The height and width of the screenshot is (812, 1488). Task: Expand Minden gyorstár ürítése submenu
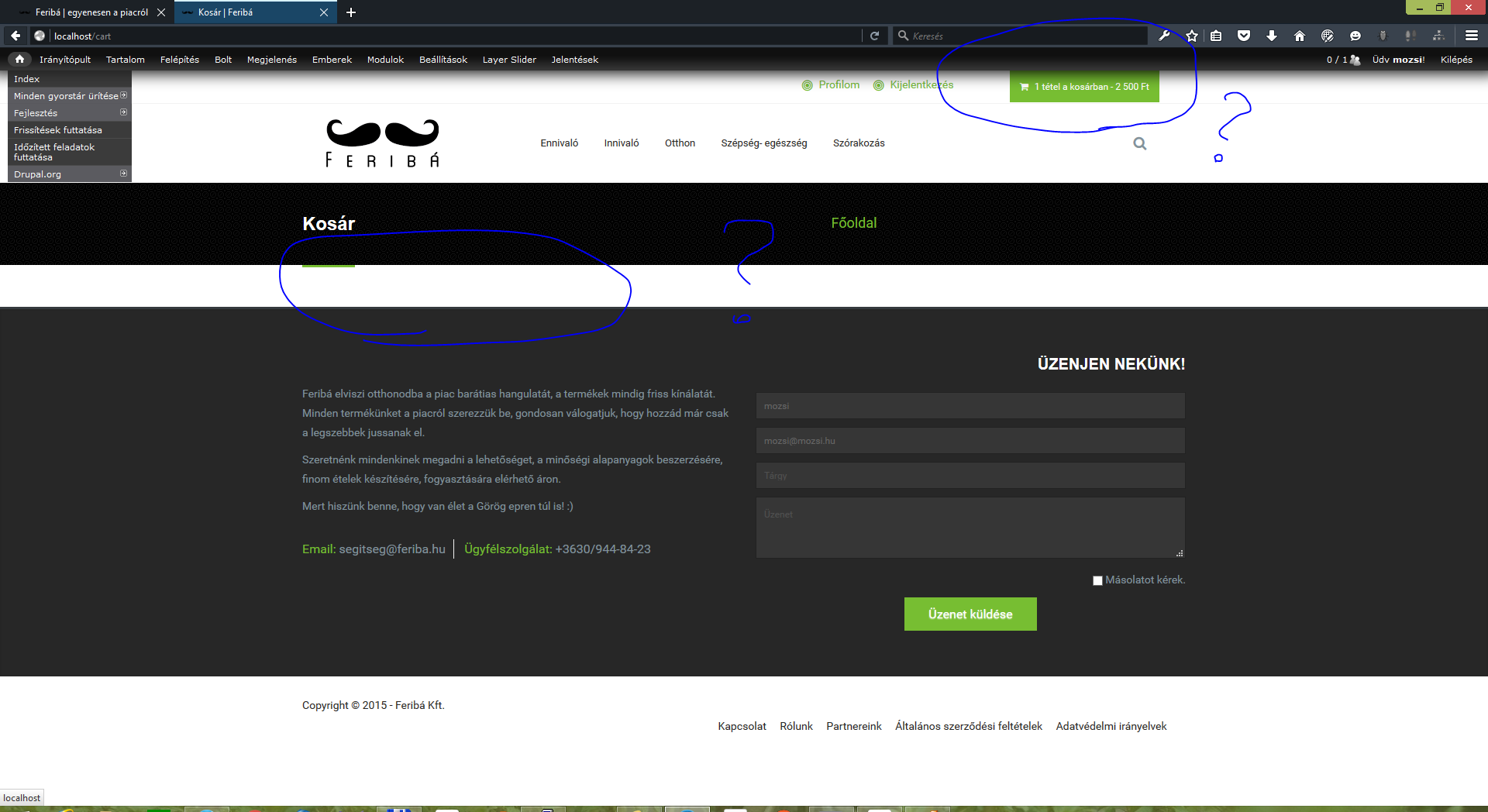coord(123,95)
